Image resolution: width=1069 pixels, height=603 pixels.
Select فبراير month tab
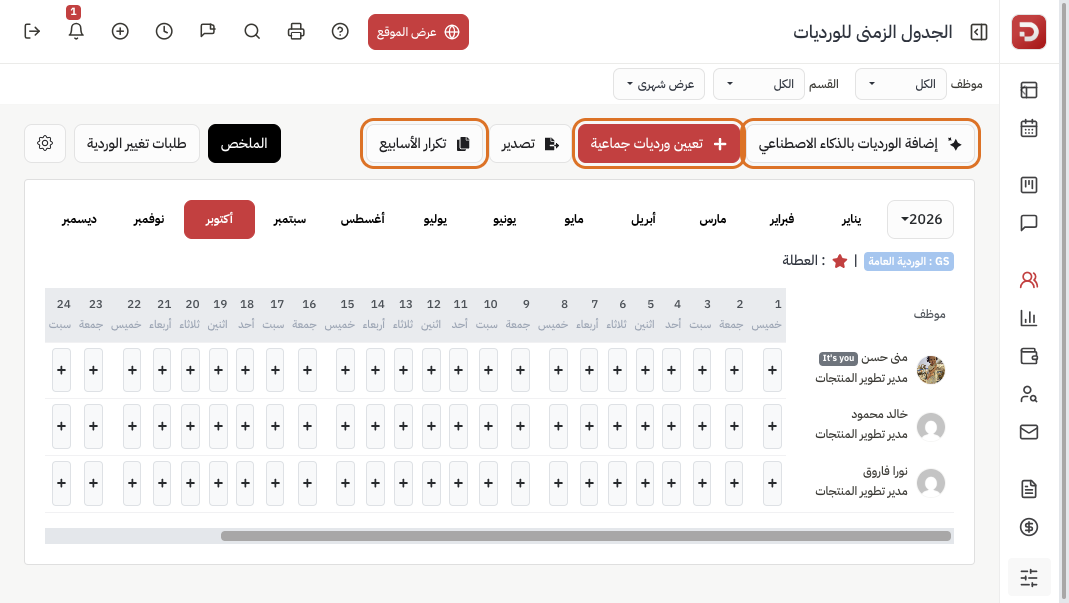(x=782, y=219)
